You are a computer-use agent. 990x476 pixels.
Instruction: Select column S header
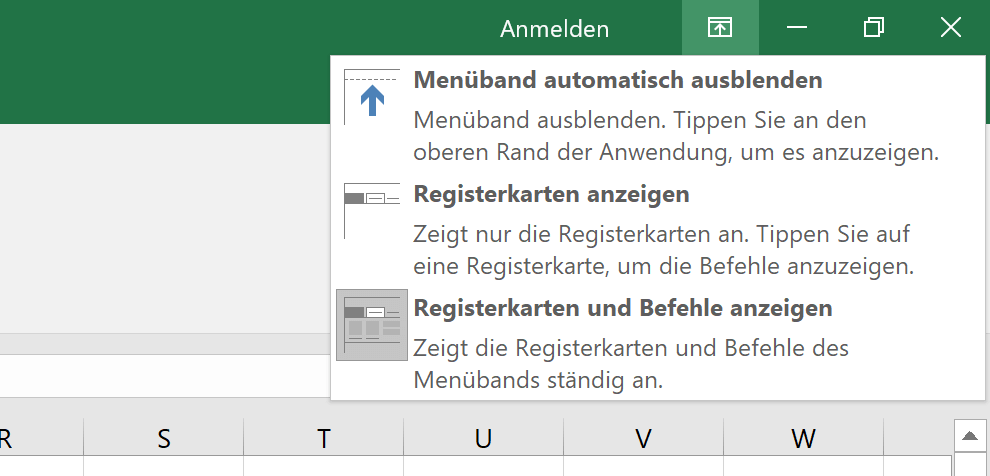[x=164, y=437]
